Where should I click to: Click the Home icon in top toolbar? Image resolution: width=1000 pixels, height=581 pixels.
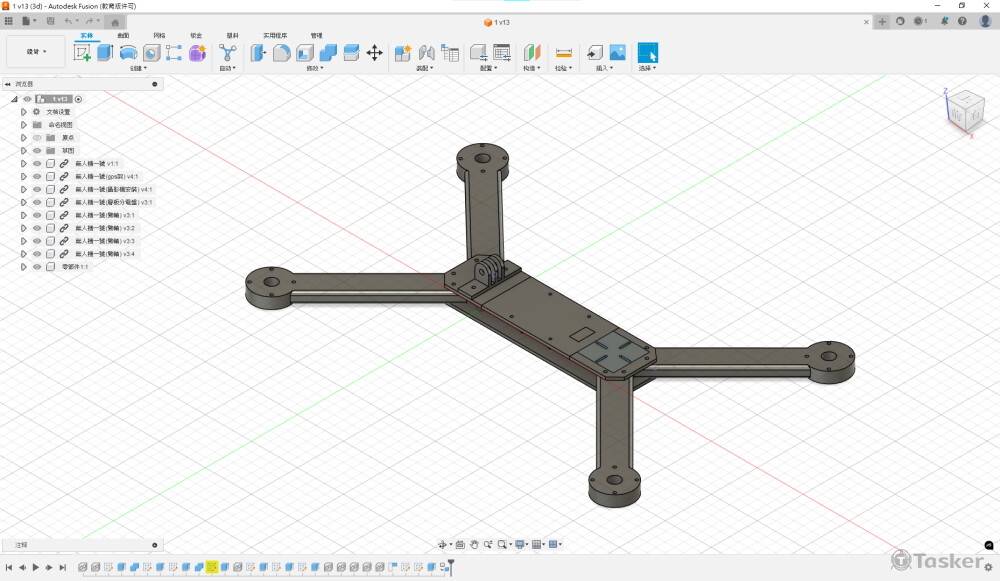(115, 21)
